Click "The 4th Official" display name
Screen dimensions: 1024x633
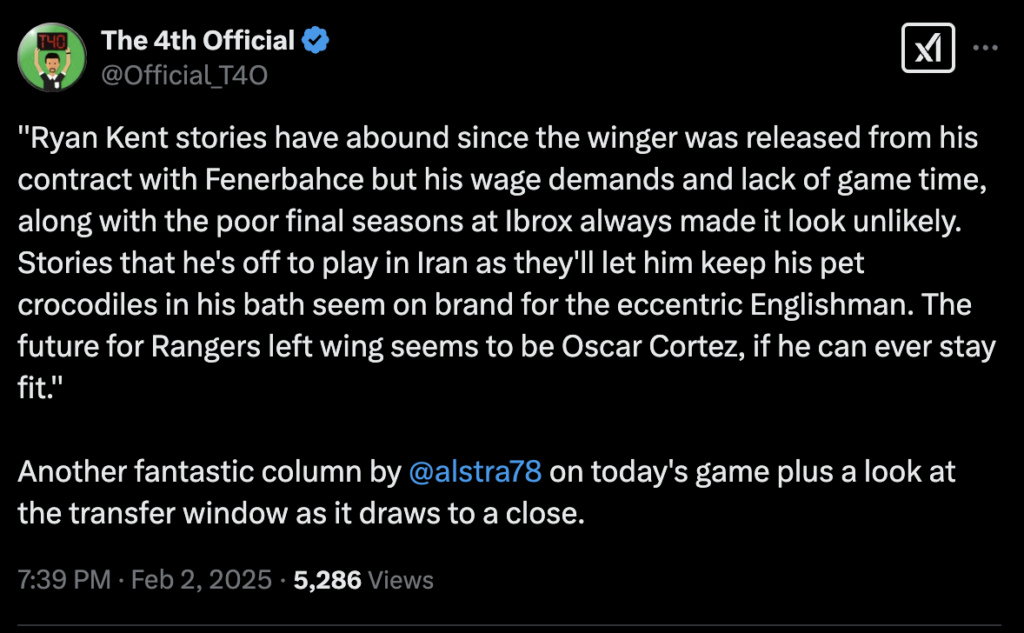(x=197, y=41)
